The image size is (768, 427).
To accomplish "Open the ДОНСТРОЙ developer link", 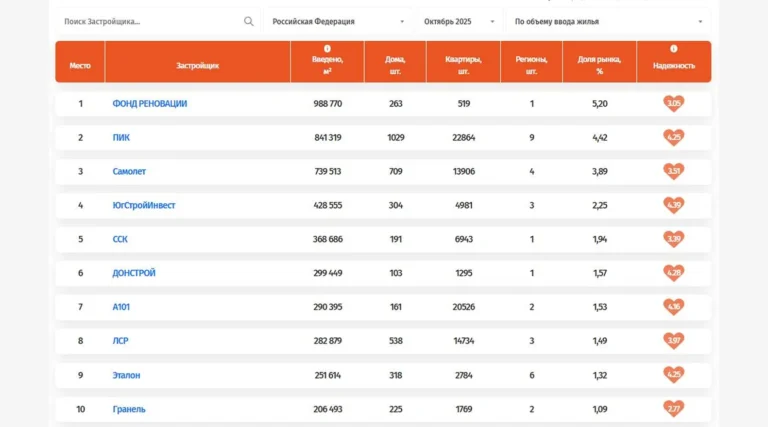I will click(x=134, y=273).
